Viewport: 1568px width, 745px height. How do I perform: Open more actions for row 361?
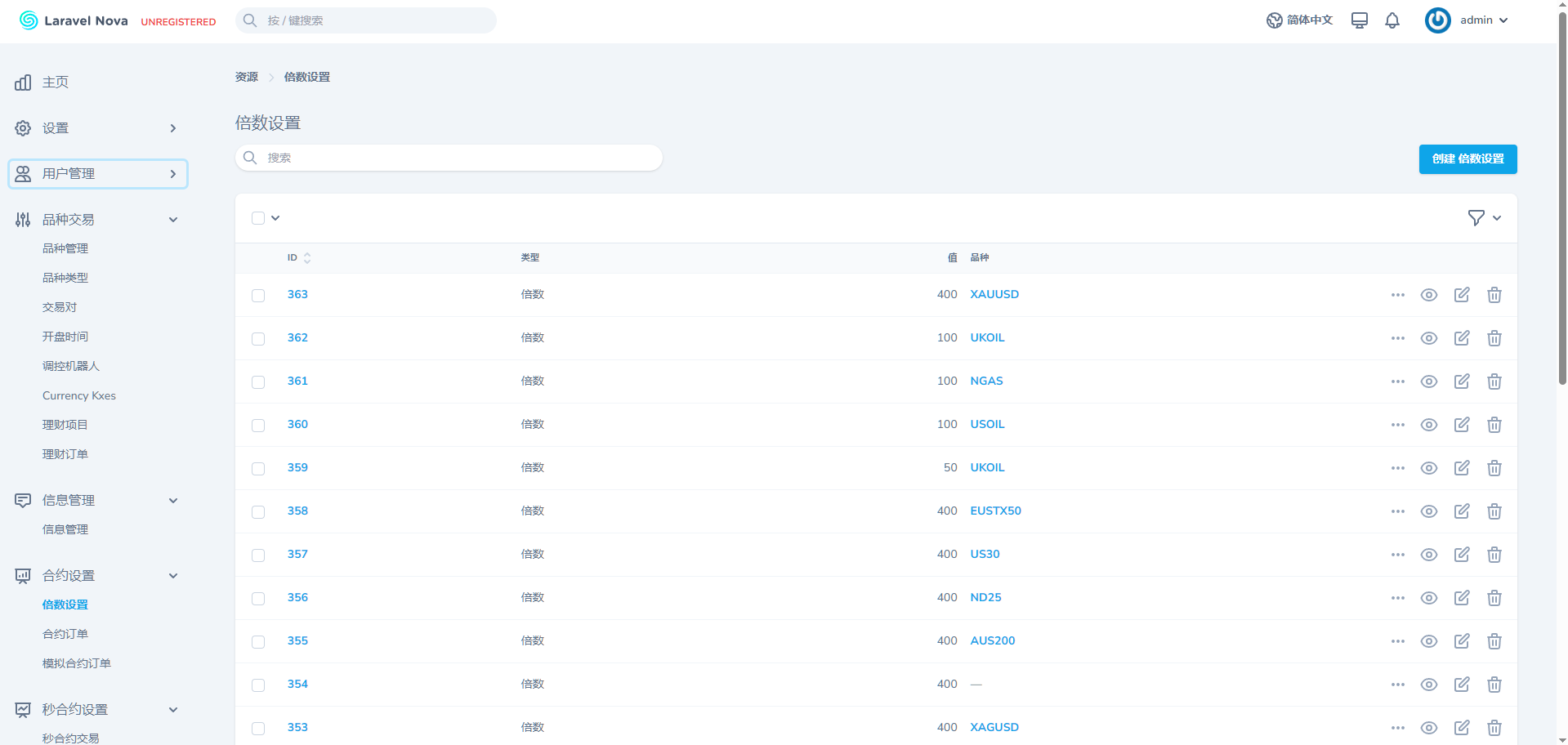point(1398,381)
